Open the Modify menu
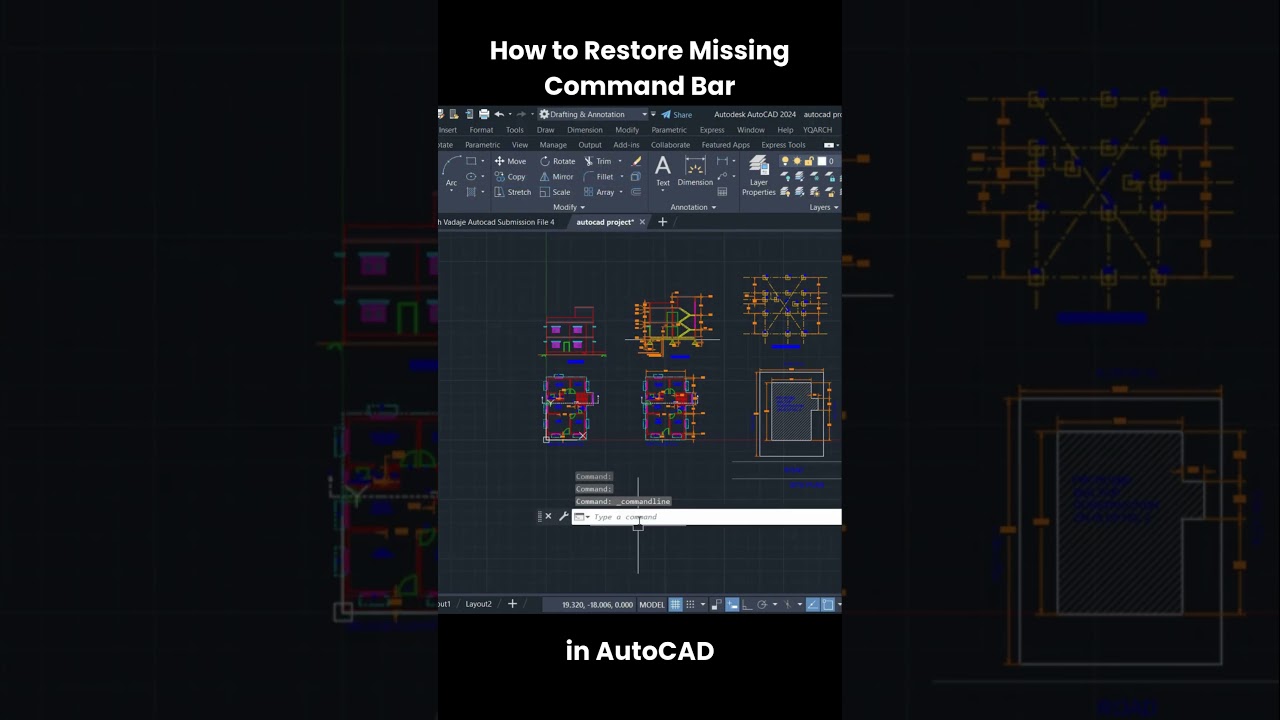1280x720 pixels. click(627, 130)
